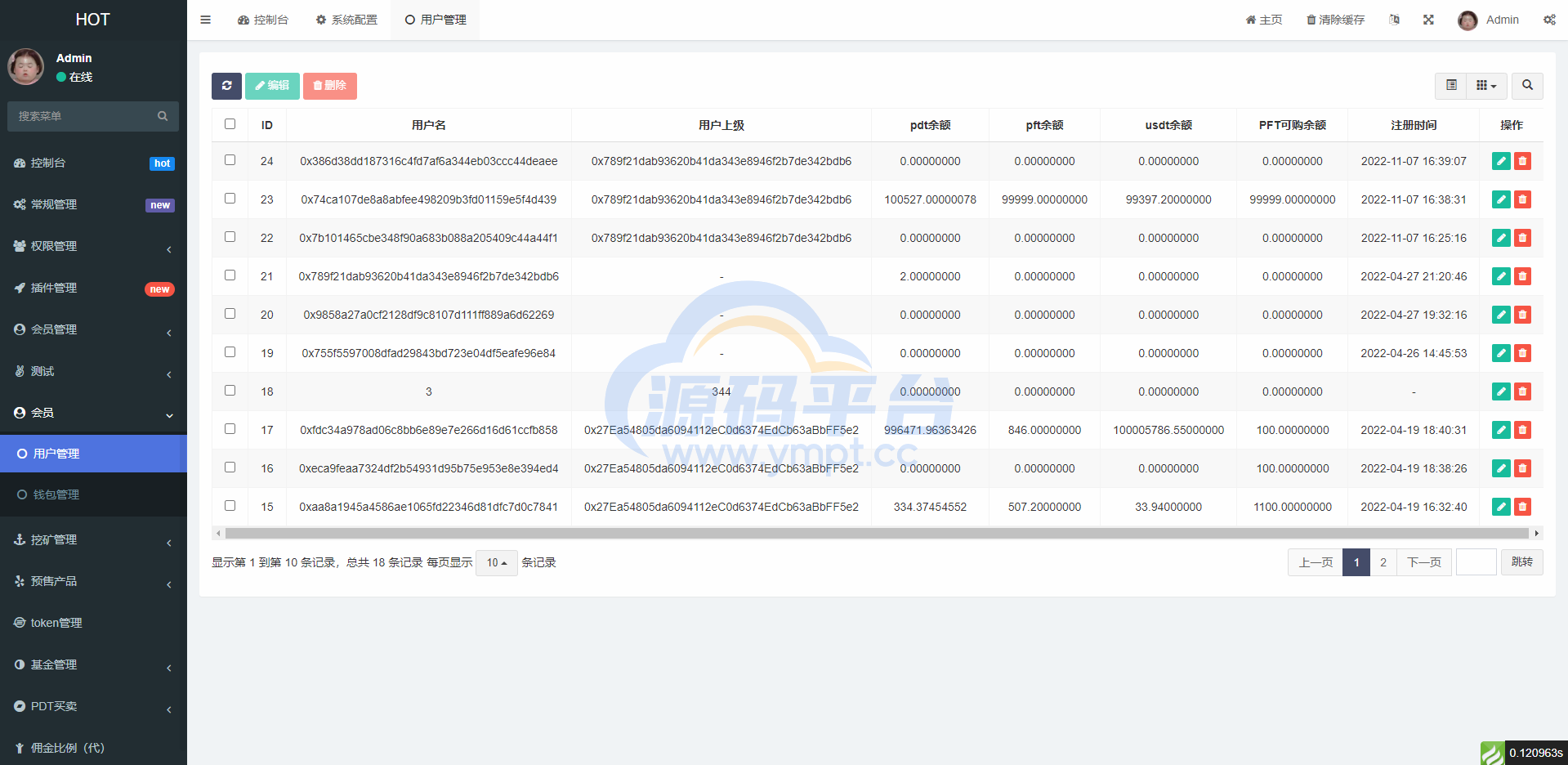Click the Admin avatar in top bar
Viewport: 1568px width, 765px height.
click(1467, 20)
